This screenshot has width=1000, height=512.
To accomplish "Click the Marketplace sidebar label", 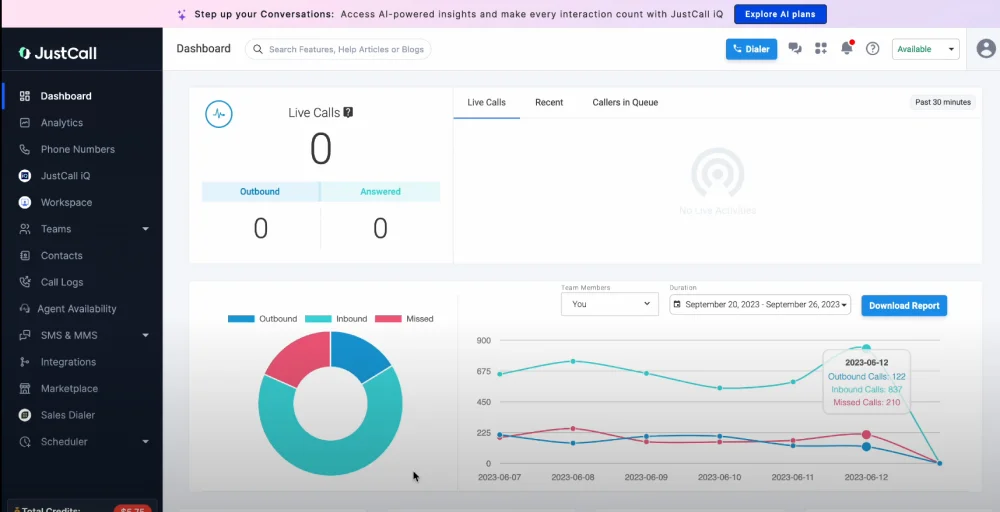I will [x=70, y=388].
